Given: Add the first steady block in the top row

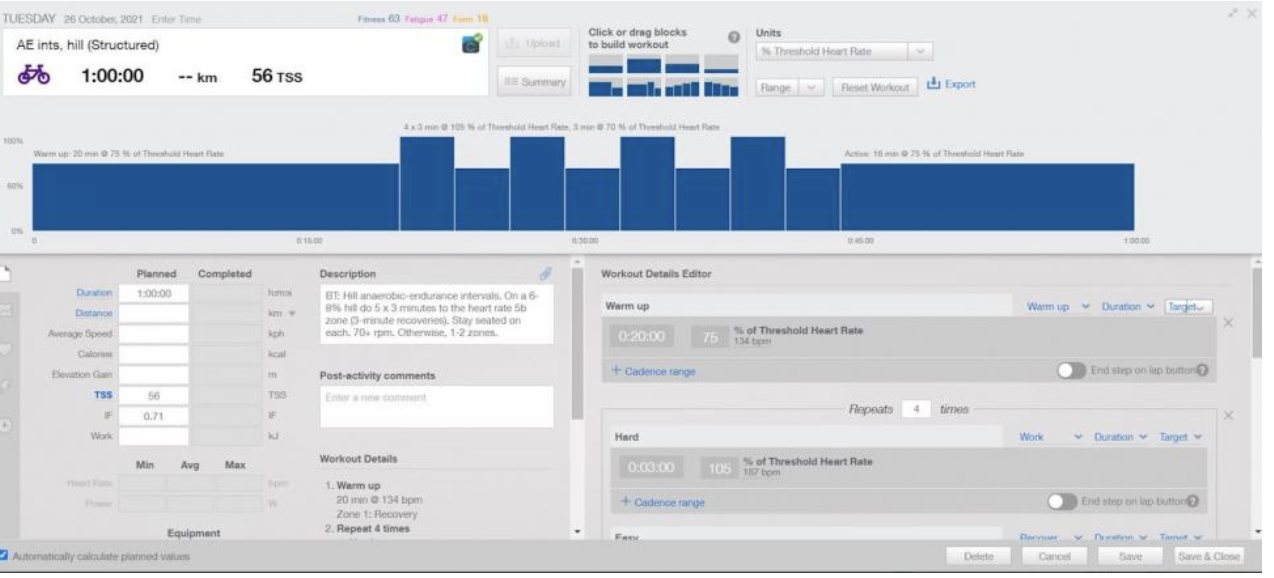Looking at the screenshot, I should click(604, 64).
